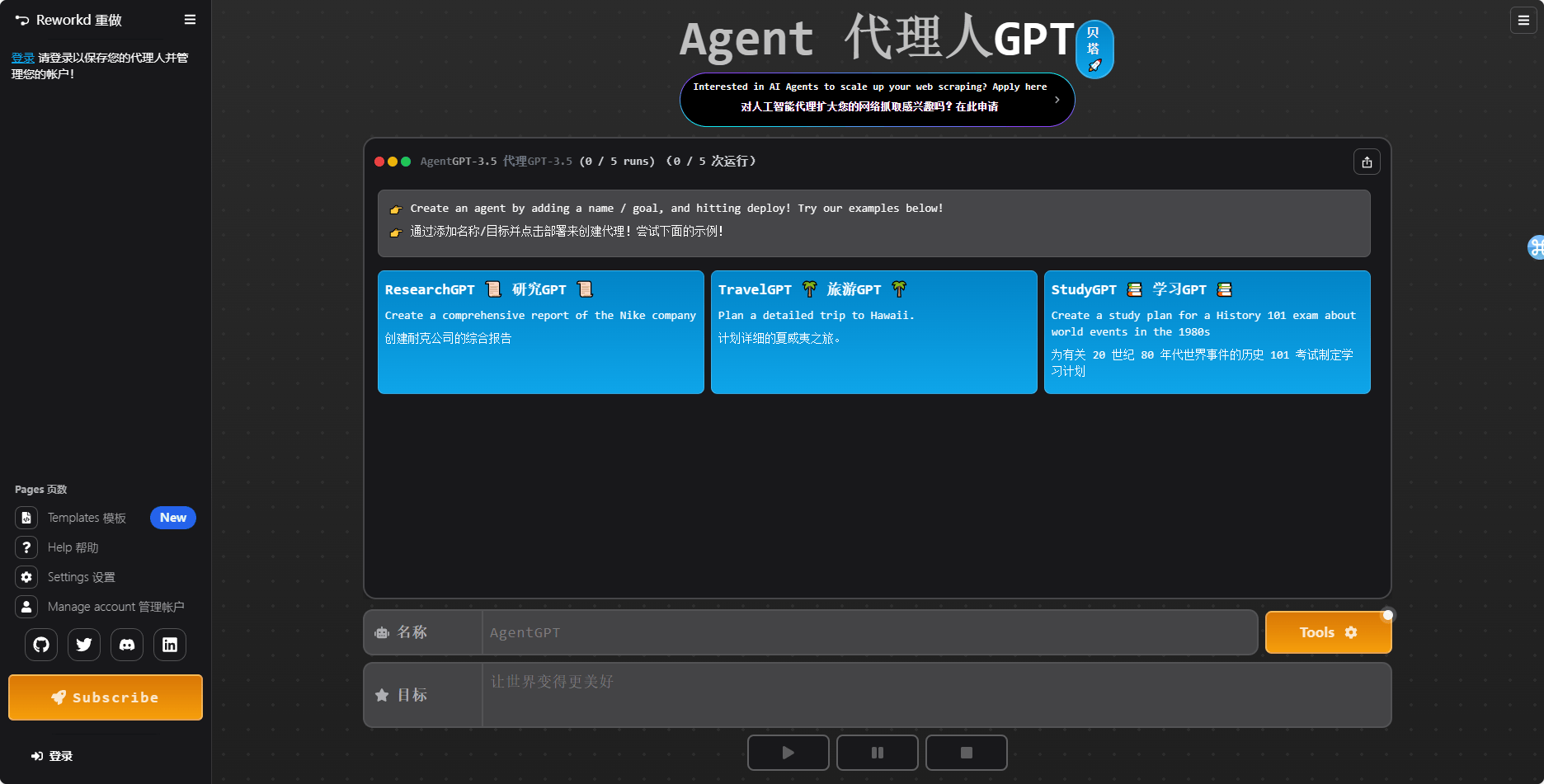The width and height of the screenshot is (1544, 784).
Task: Toggle the floating widget on the right edge
Action: [1536, 246]
